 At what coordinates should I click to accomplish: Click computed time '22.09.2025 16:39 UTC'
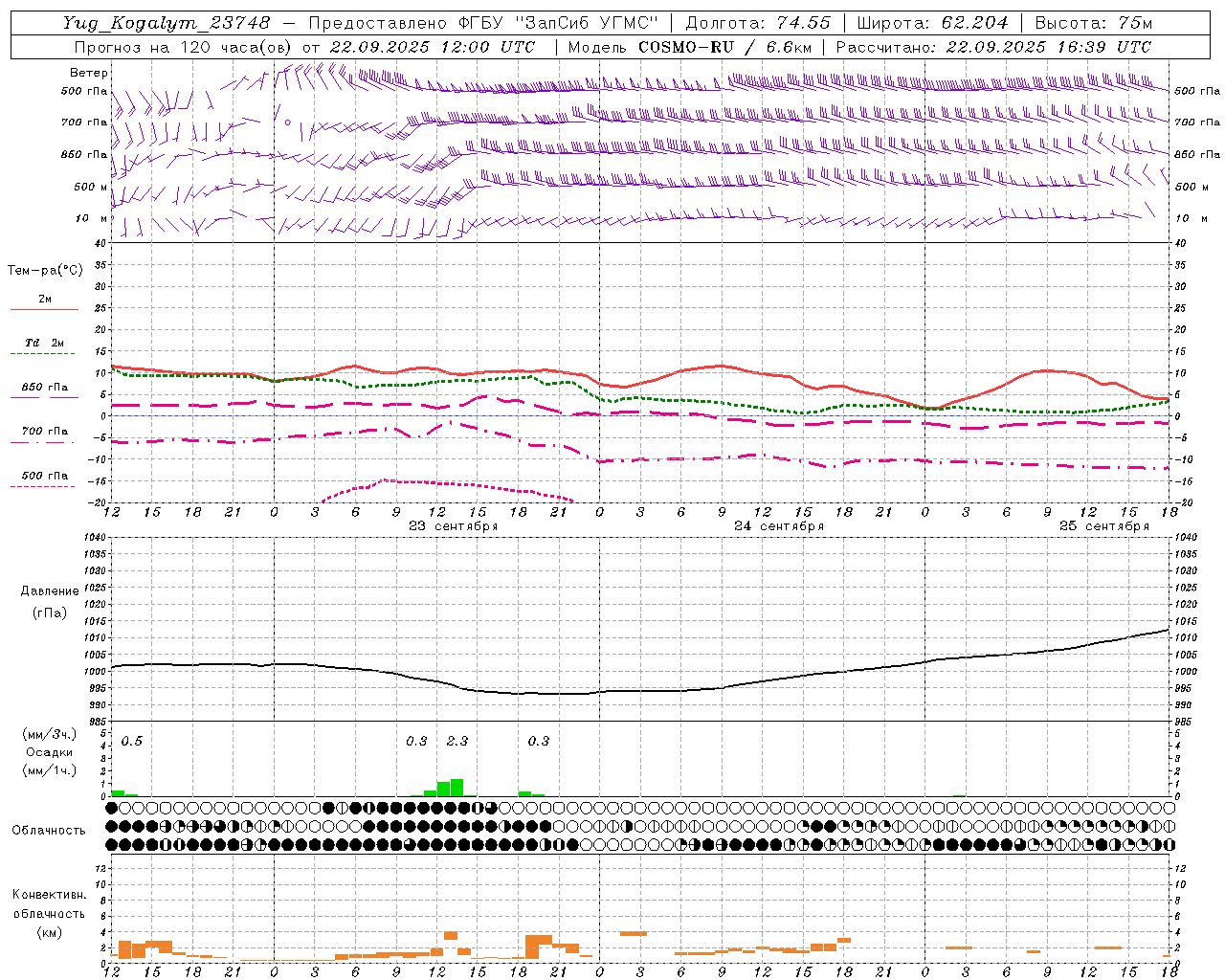[1049, 47]
